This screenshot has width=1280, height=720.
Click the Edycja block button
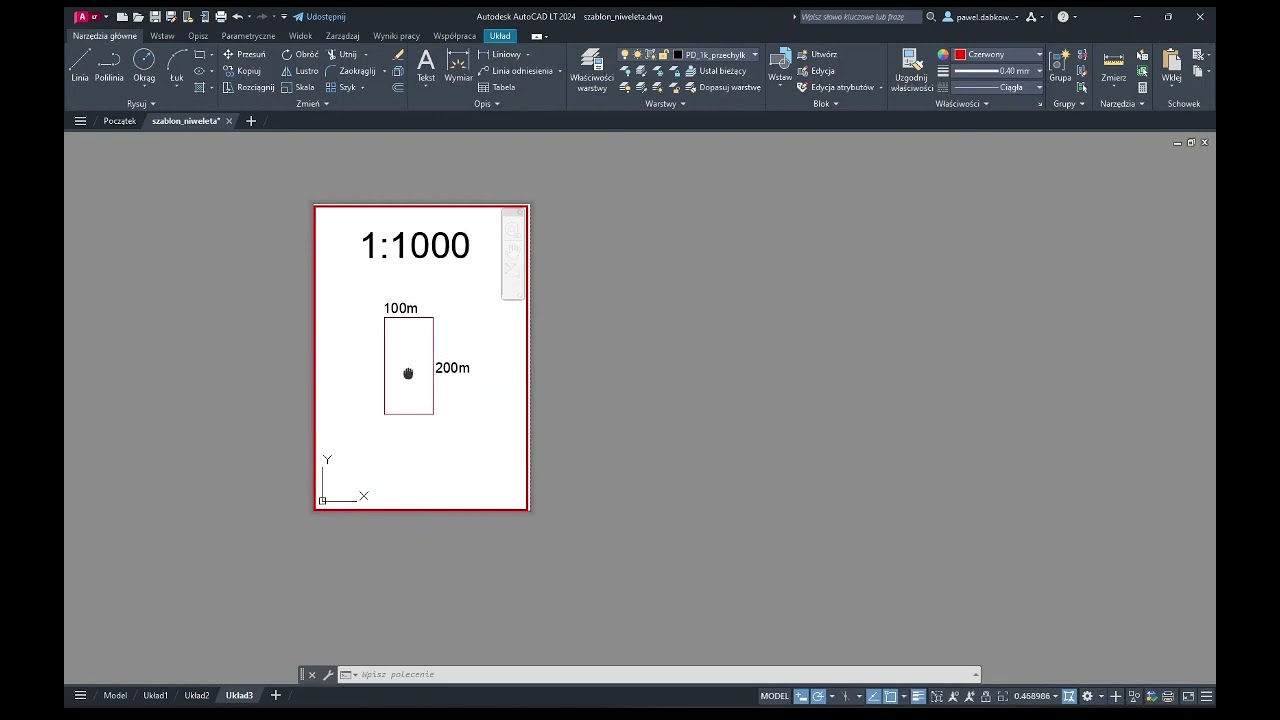pyautogui.click(x=816, y=71)
